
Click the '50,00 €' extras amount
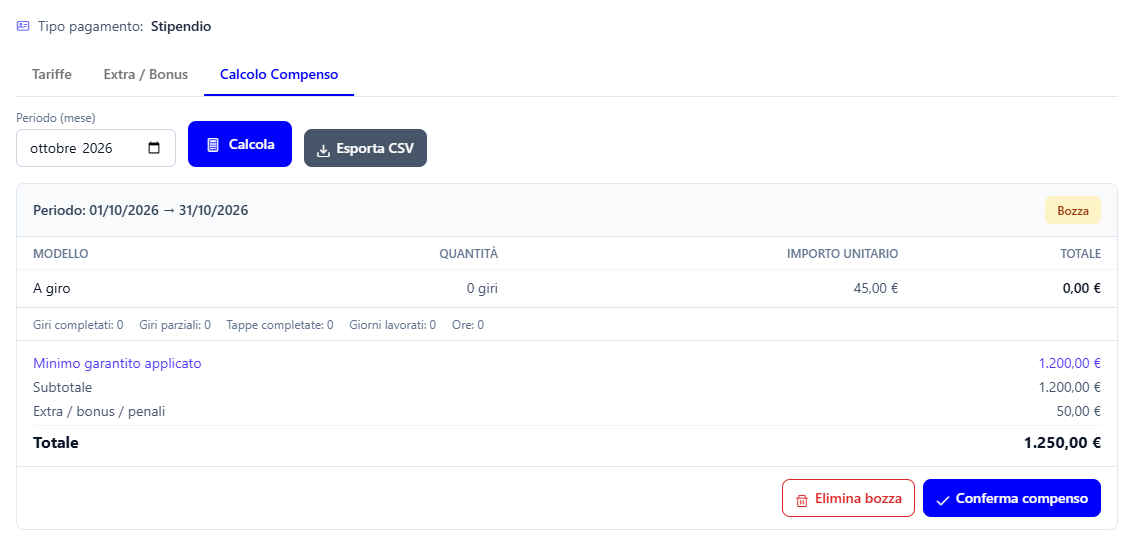coord(1078,411)
